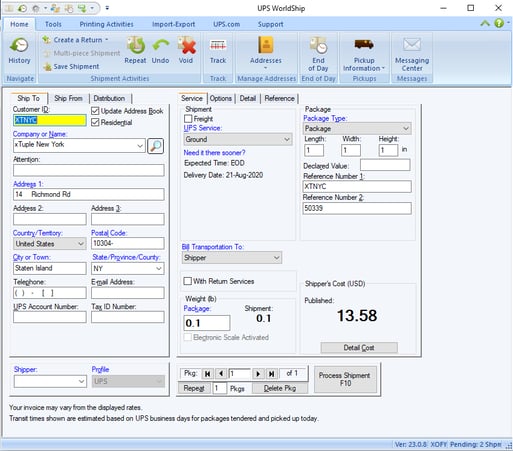
Task: Click the Postal Code field
Action: coord(128,243)
